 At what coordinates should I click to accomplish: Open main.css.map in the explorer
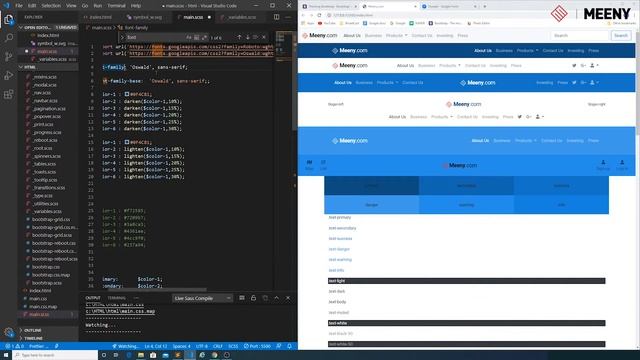point(43,307)
